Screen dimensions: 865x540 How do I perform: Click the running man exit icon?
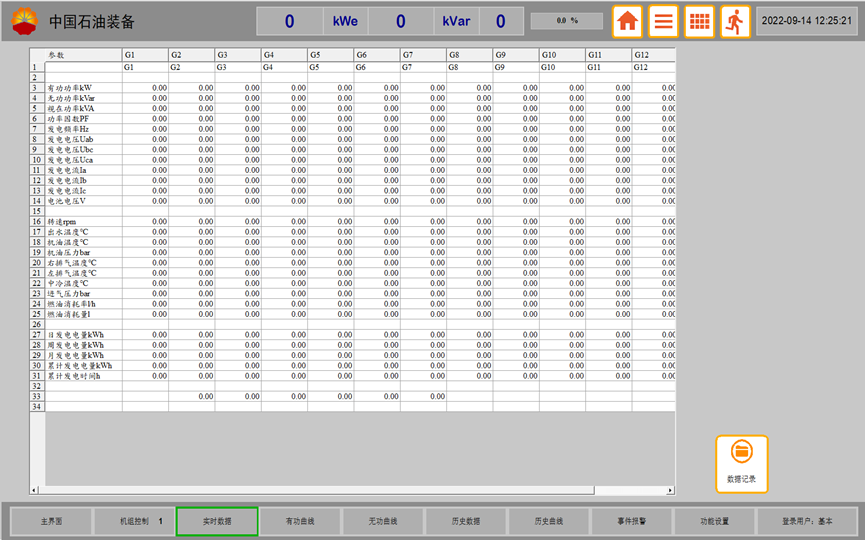[x=735, y=22]
